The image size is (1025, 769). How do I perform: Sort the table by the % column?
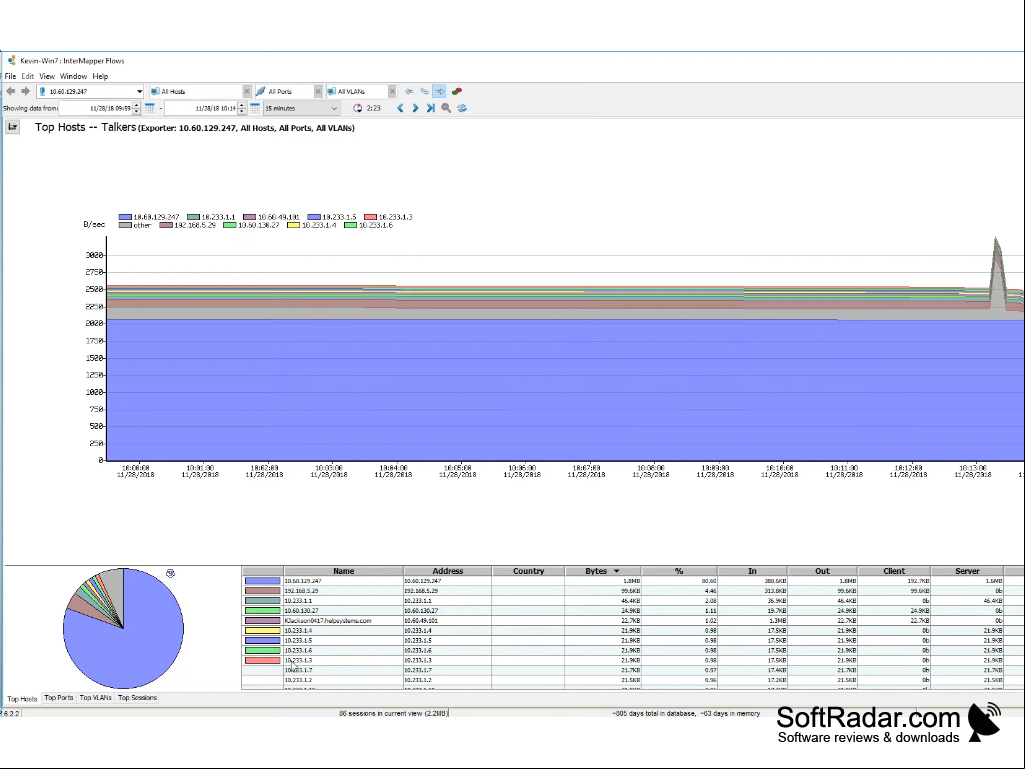pyautogui.click(x=679, y=571)
